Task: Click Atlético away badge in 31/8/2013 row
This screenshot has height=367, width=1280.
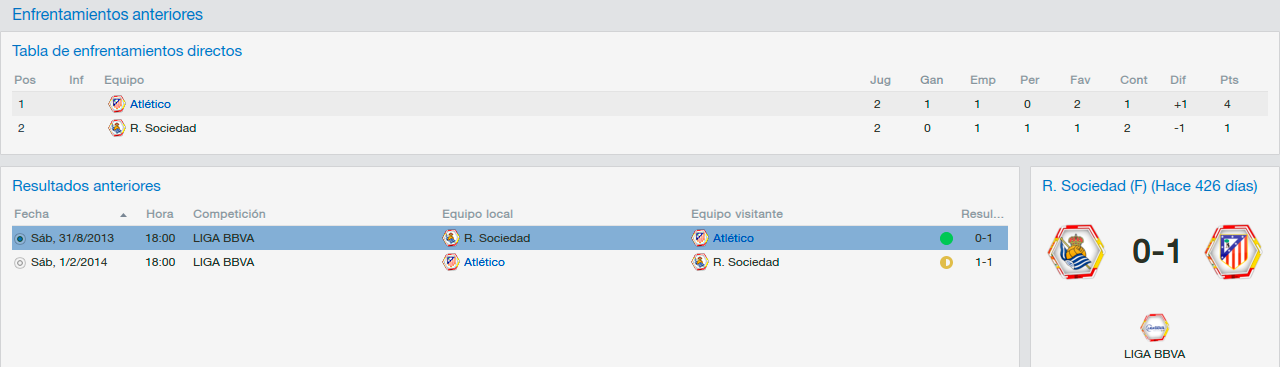Action: (700, 238)
